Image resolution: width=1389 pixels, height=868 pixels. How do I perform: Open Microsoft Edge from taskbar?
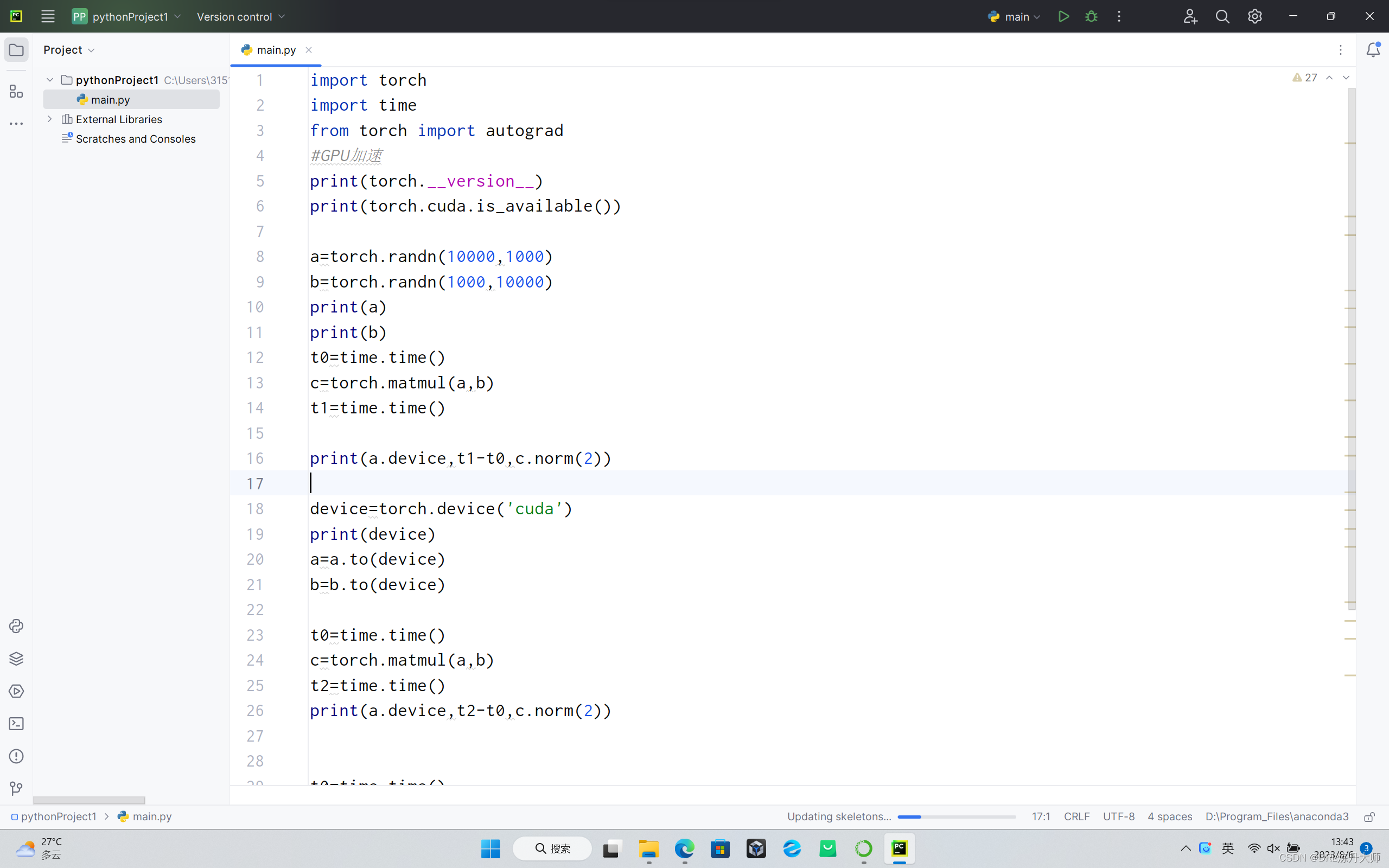(684, 848)
